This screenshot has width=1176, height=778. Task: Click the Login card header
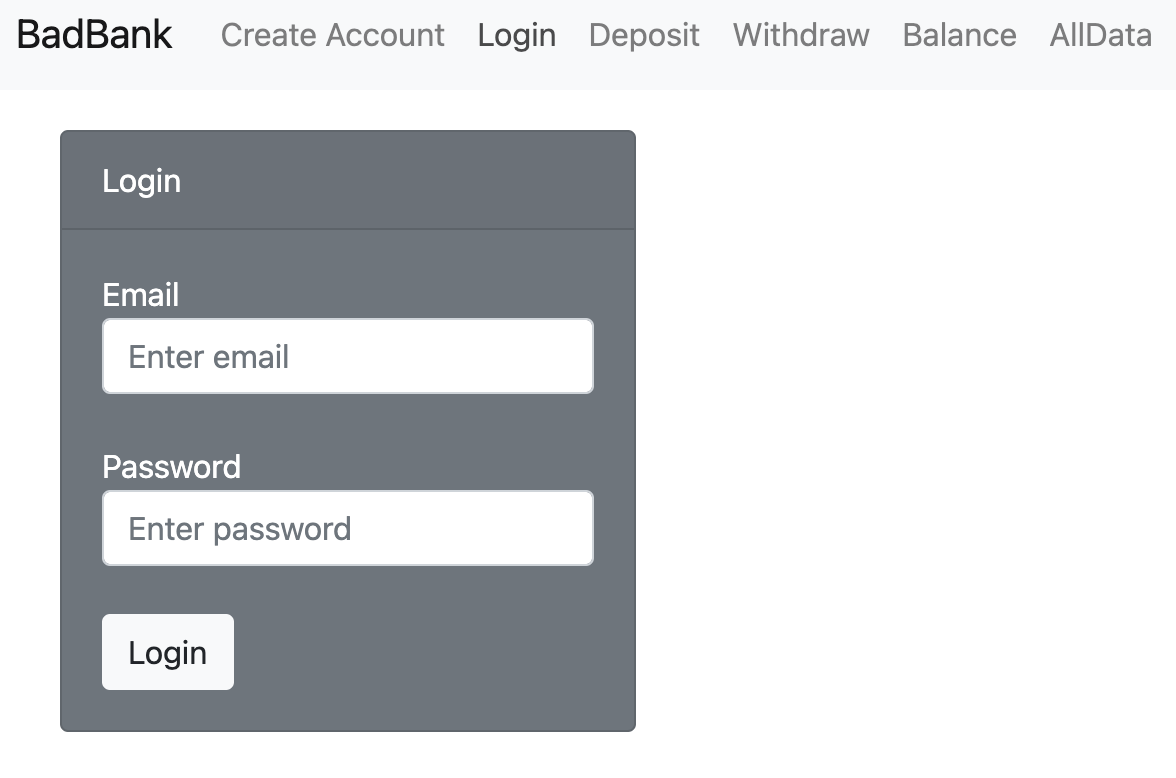pyautogui.click(x=141, y=180)
